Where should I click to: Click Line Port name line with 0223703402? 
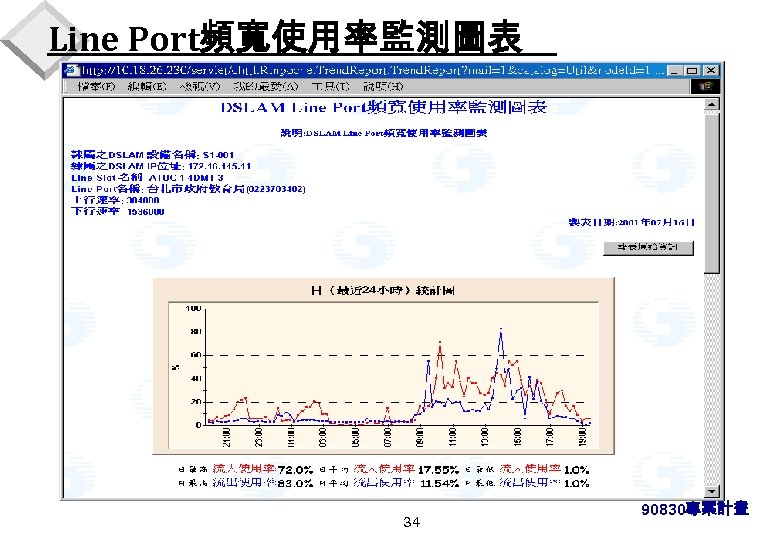188,189
